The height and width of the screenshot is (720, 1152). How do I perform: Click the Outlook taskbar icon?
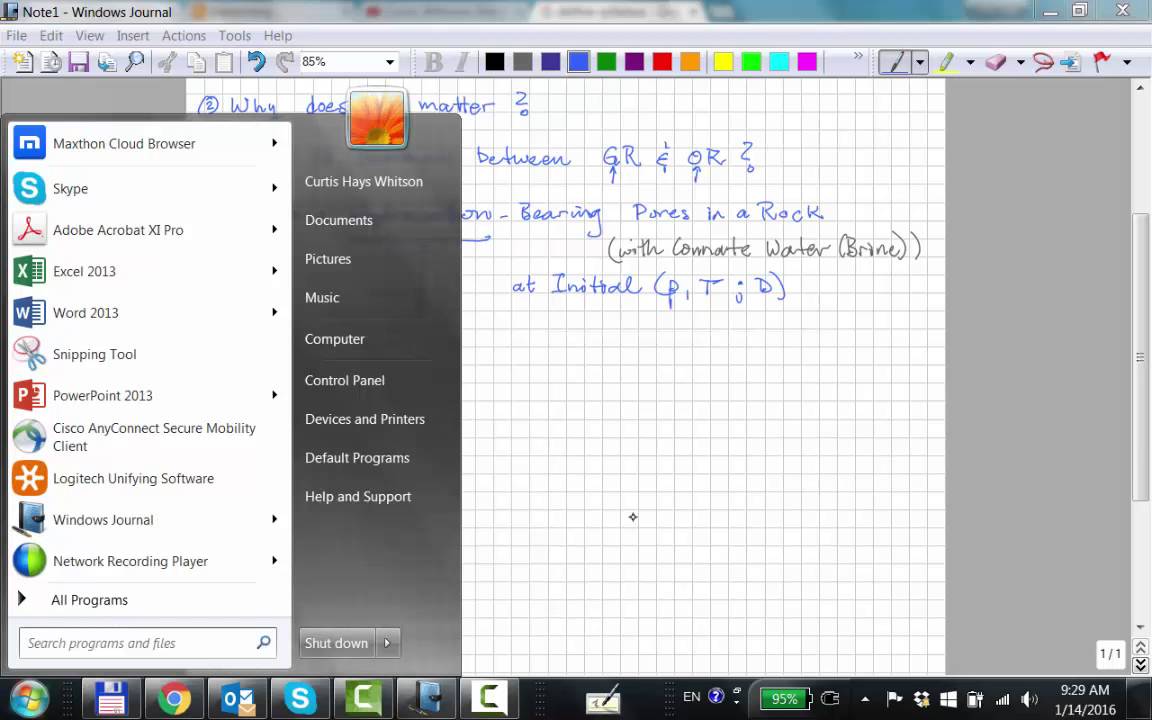tap(237, 697)
